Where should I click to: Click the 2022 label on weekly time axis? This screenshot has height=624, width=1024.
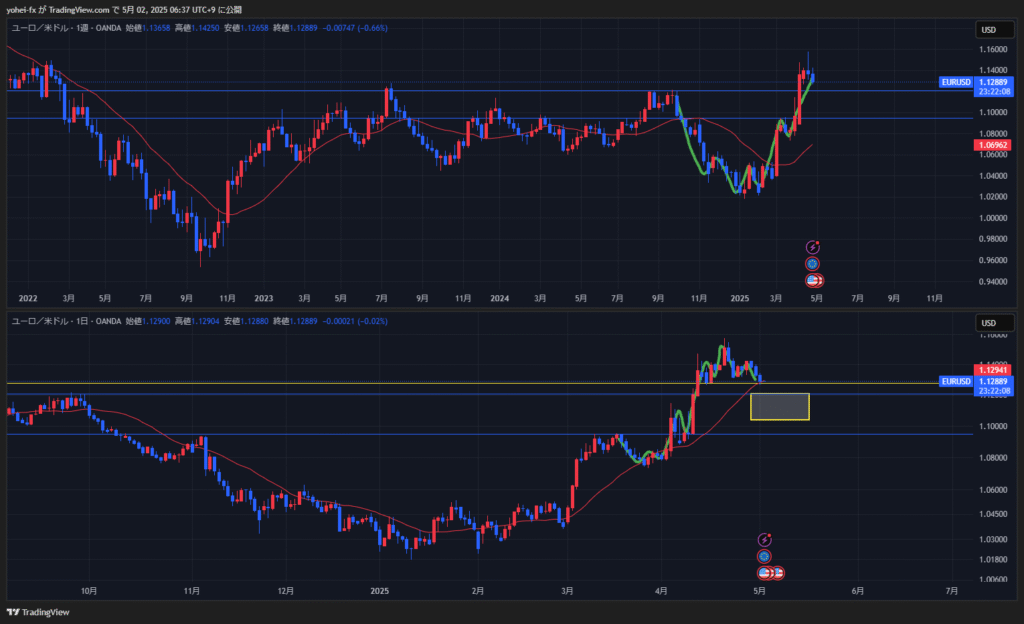(28, 298)
